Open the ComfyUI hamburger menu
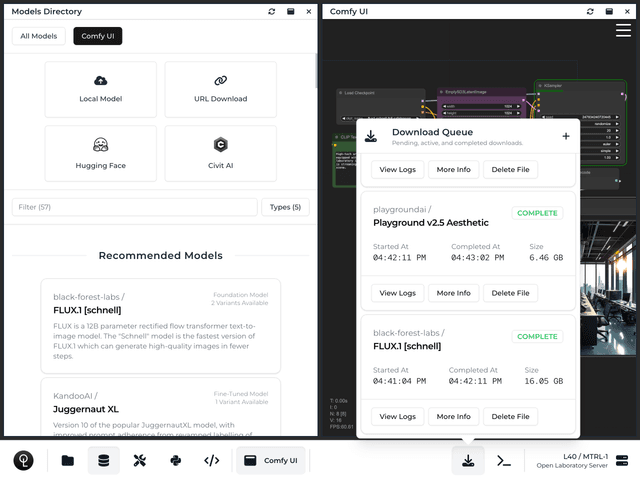640x480 pixels. pyautogui.click(x=623, y=30)
